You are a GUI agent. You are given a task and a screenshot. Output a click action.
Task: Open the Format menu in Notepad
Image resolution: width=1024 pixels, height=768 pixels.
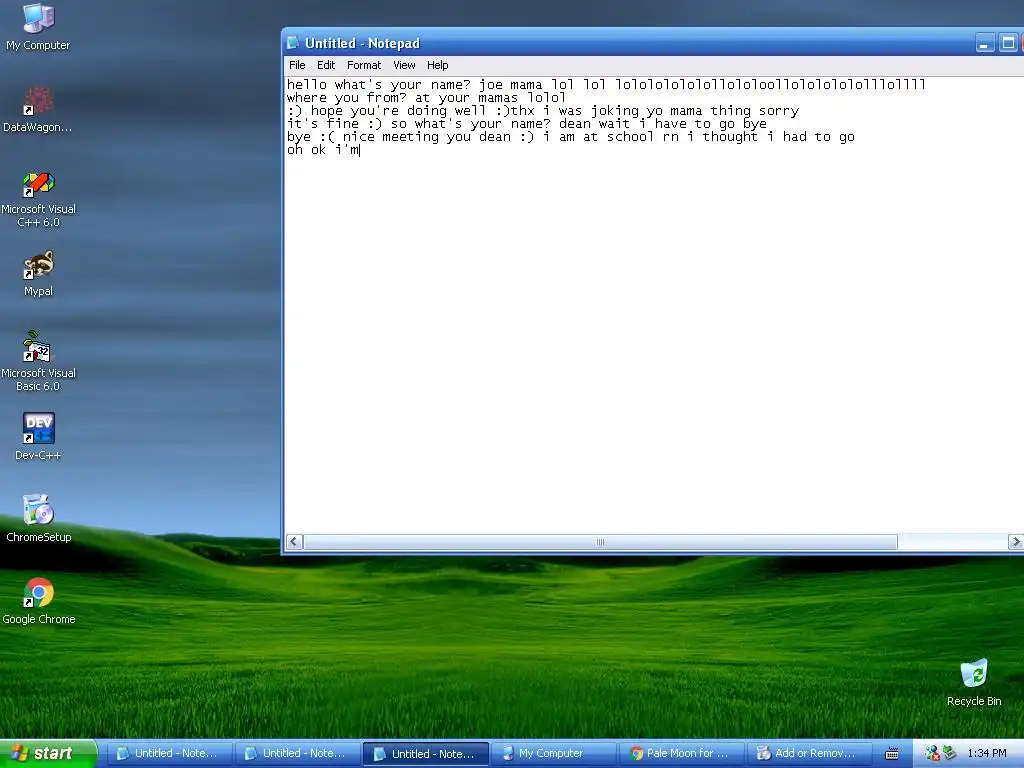[x=364, y=65]
